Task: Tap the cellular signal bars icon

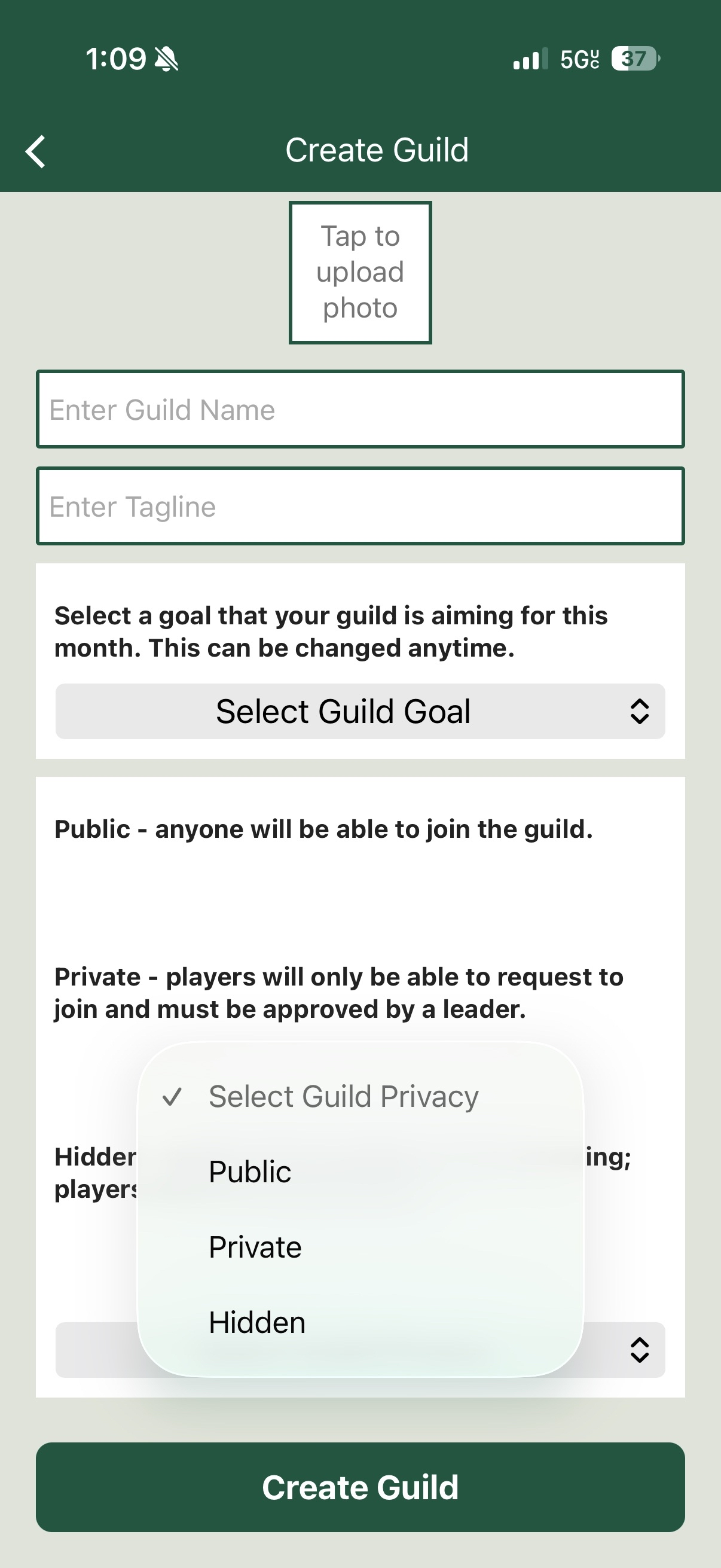Action: pos(530,60)
